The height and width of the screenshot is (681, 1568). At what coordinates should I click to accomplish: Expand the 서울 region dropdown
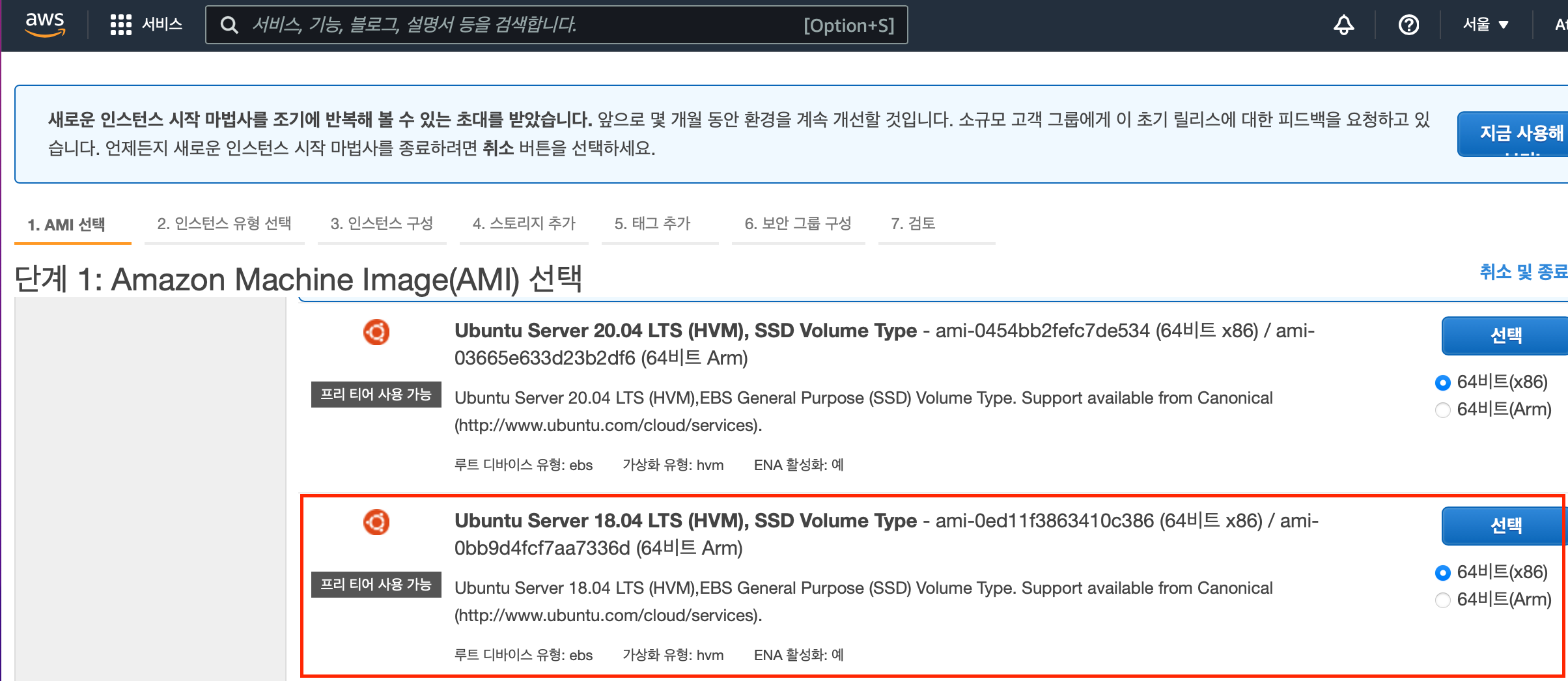point(1486,25)
